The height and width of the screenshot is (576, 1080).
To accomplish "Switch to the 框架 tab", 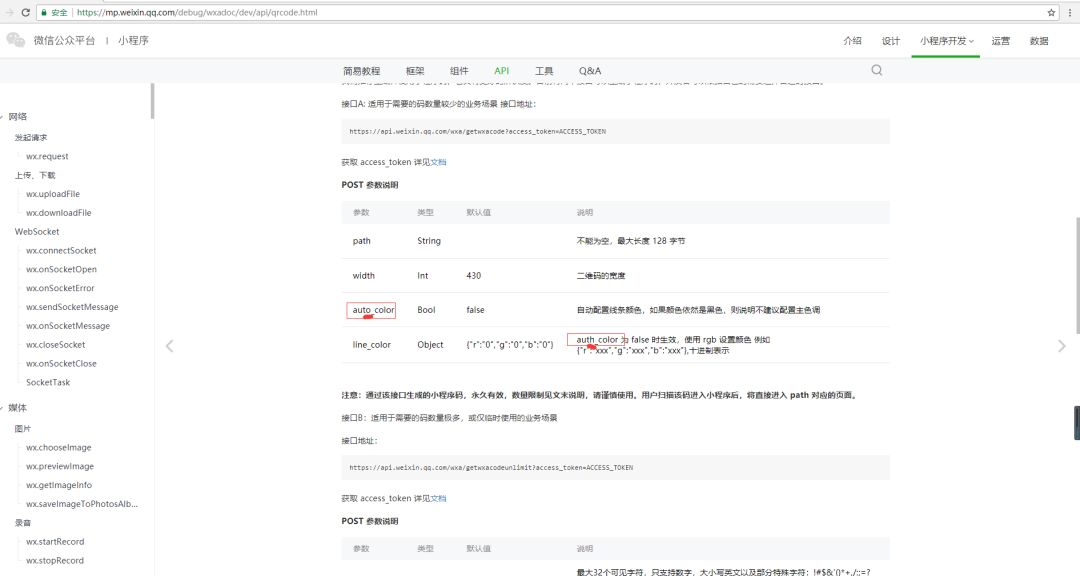I will (x=415, y=71).
